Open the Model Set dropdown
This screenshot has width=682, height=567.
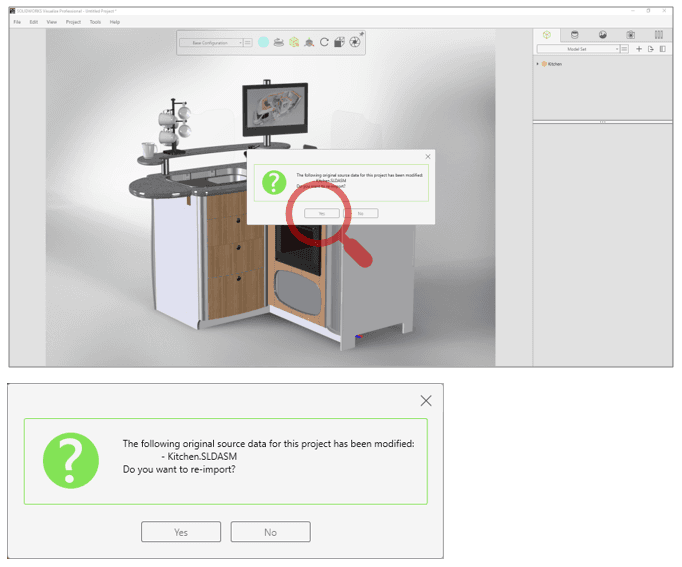[x=578, y=49]
